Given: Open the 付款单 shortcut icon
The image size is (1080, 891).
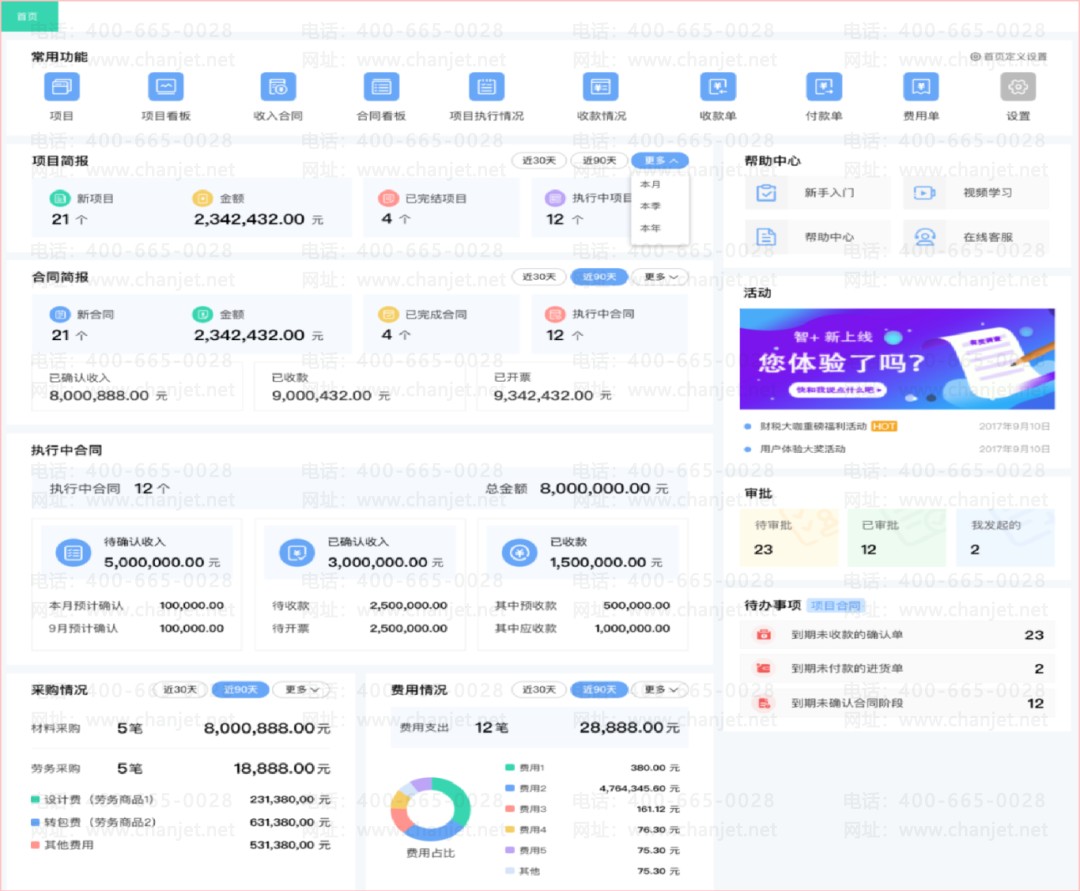Looking at the screenshot, I should click(824, 87).
